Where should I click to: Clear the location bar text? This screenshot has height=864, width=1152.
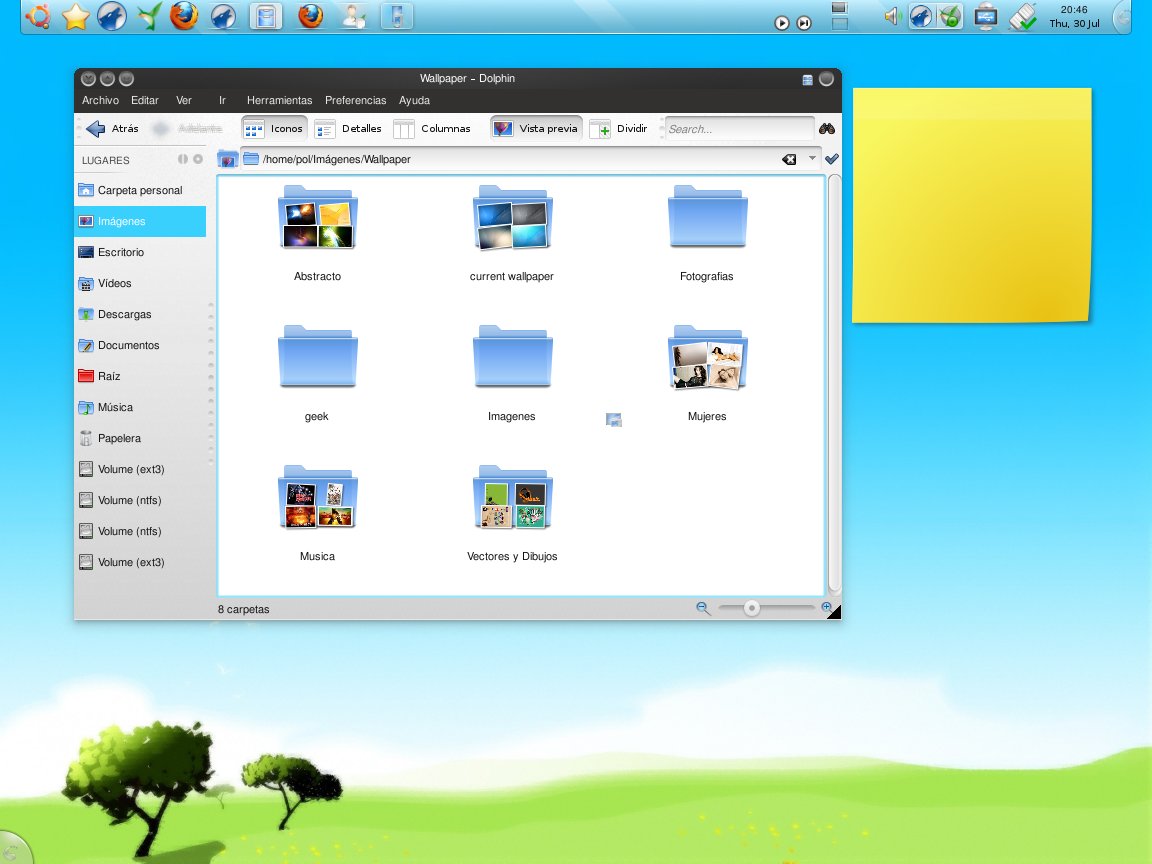(x=789, y=159)
